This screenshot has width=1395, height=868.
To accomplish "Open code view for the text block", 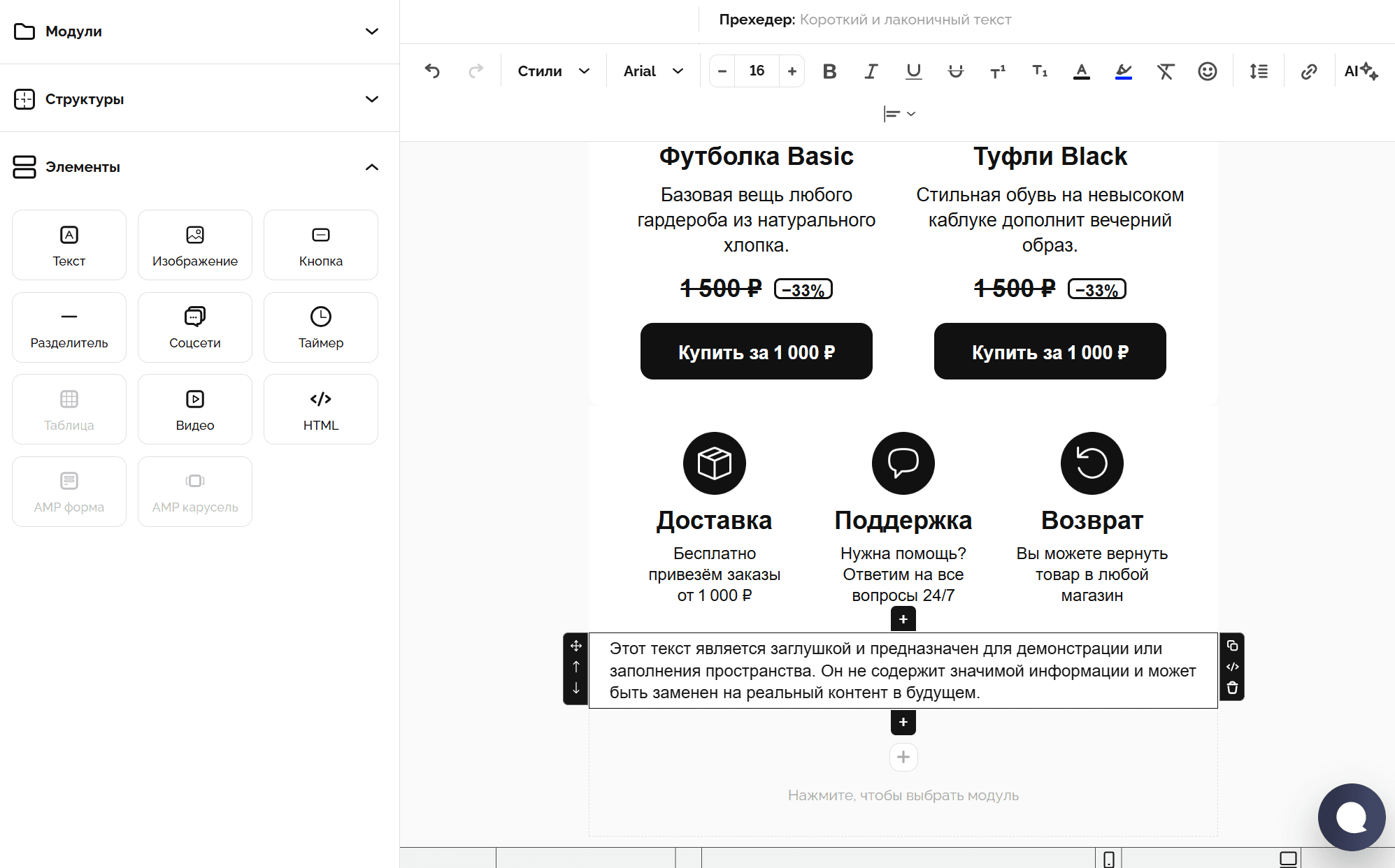I will pos(1232,667).
